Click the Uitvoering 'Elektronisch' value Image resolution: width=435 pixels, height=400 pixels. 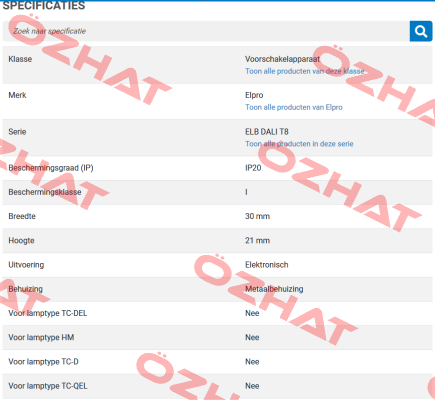click(x=267, y=265)
